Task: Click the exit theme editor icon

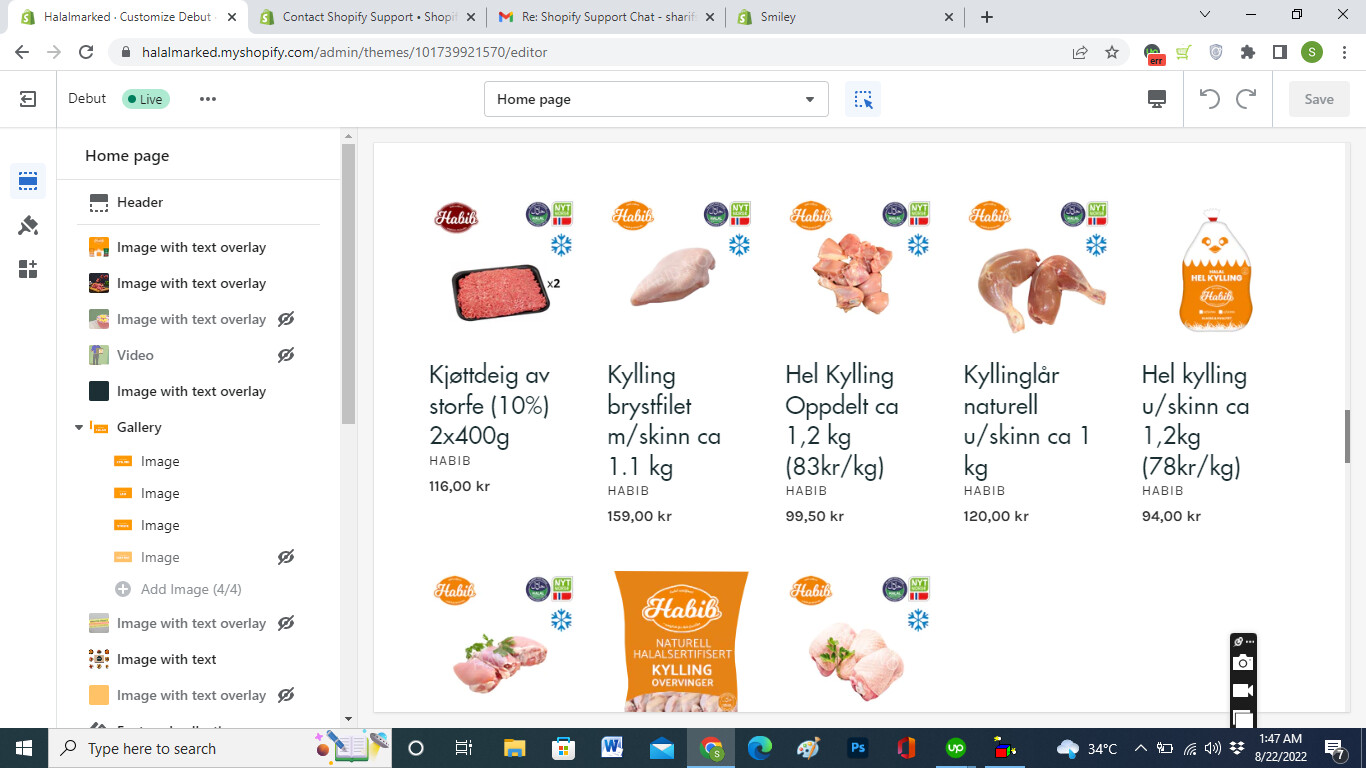Action: pos(28,99)
